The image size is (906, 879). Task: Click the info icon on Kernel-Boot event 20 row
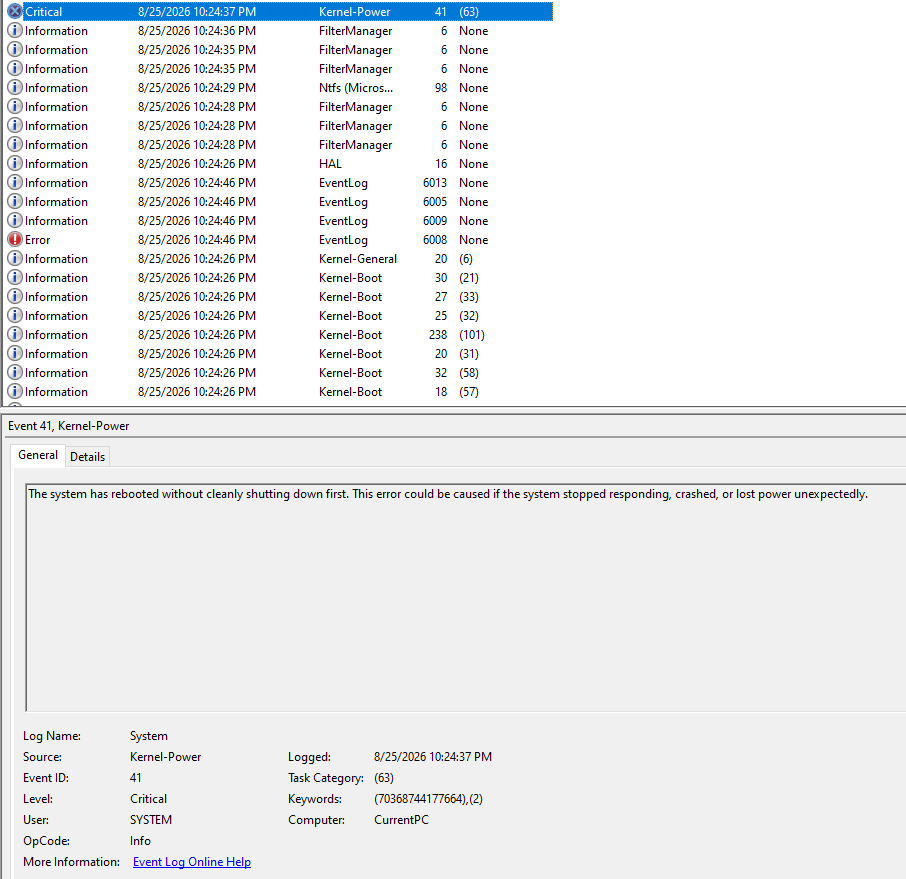click(x=14, y=353)
